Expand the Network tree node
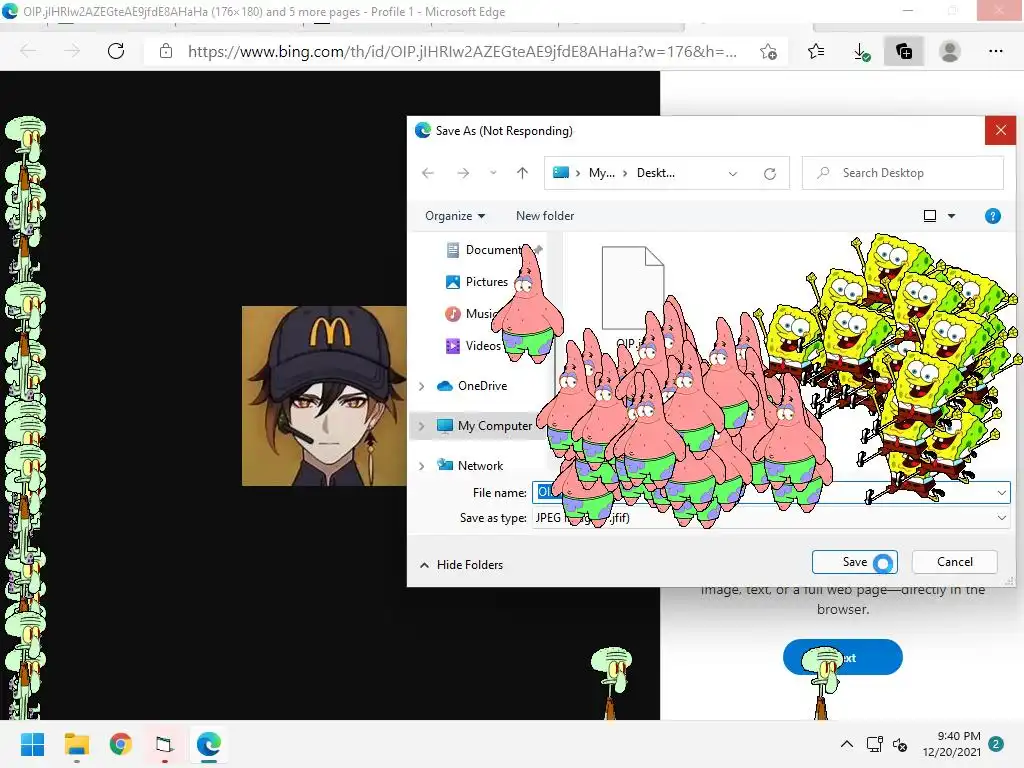Screen dimensions: 1024x768 [x=422, y=466]
